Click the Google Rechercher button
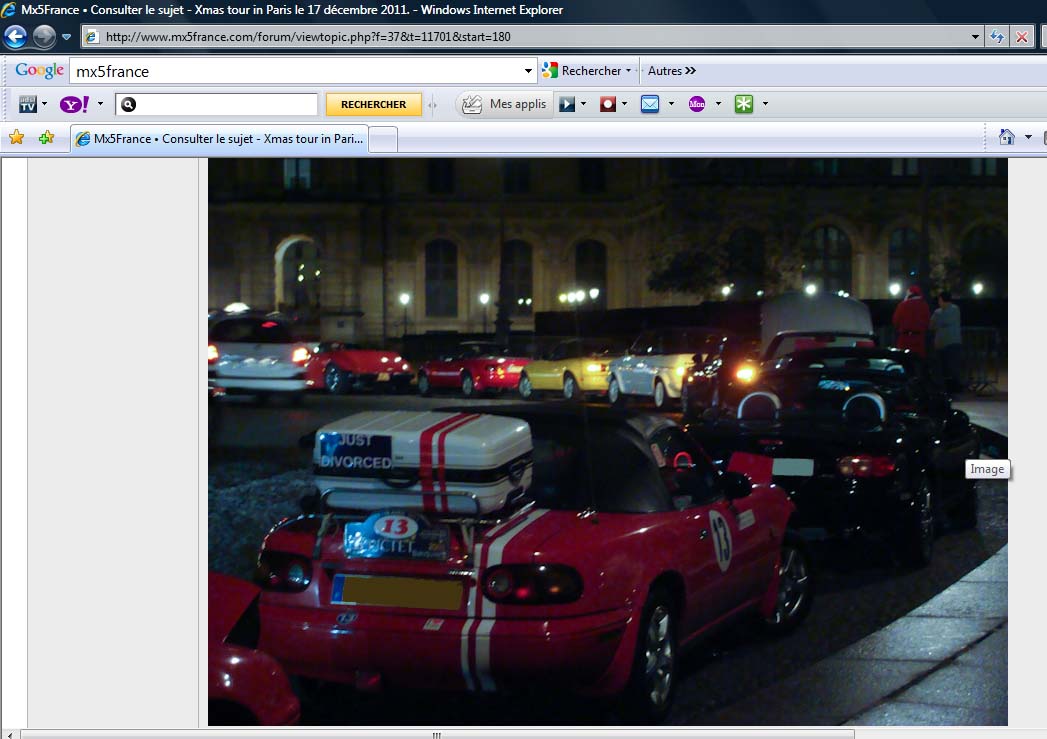 point(582,71)
